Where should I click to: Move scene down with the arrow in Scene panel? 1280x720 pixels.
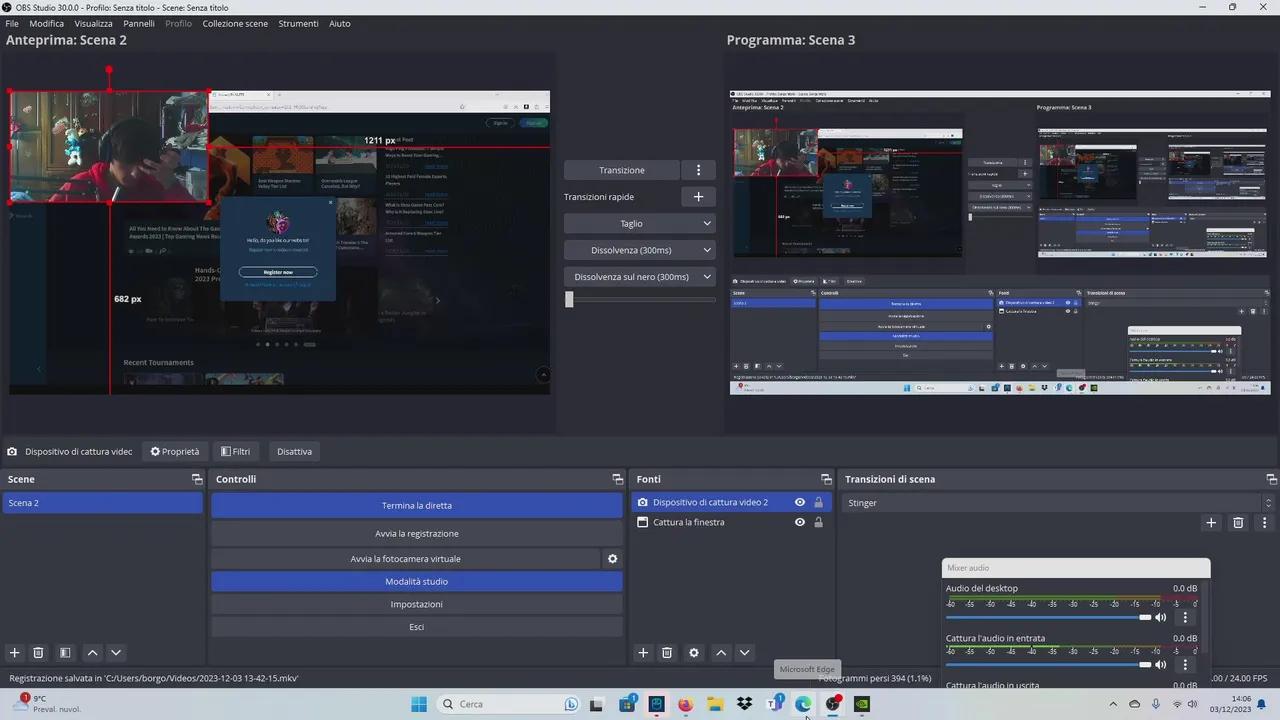tap(116, 652)
